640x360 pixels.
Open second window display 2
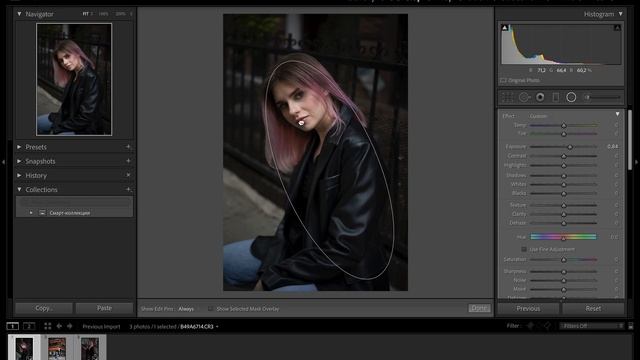pos(29,326)
